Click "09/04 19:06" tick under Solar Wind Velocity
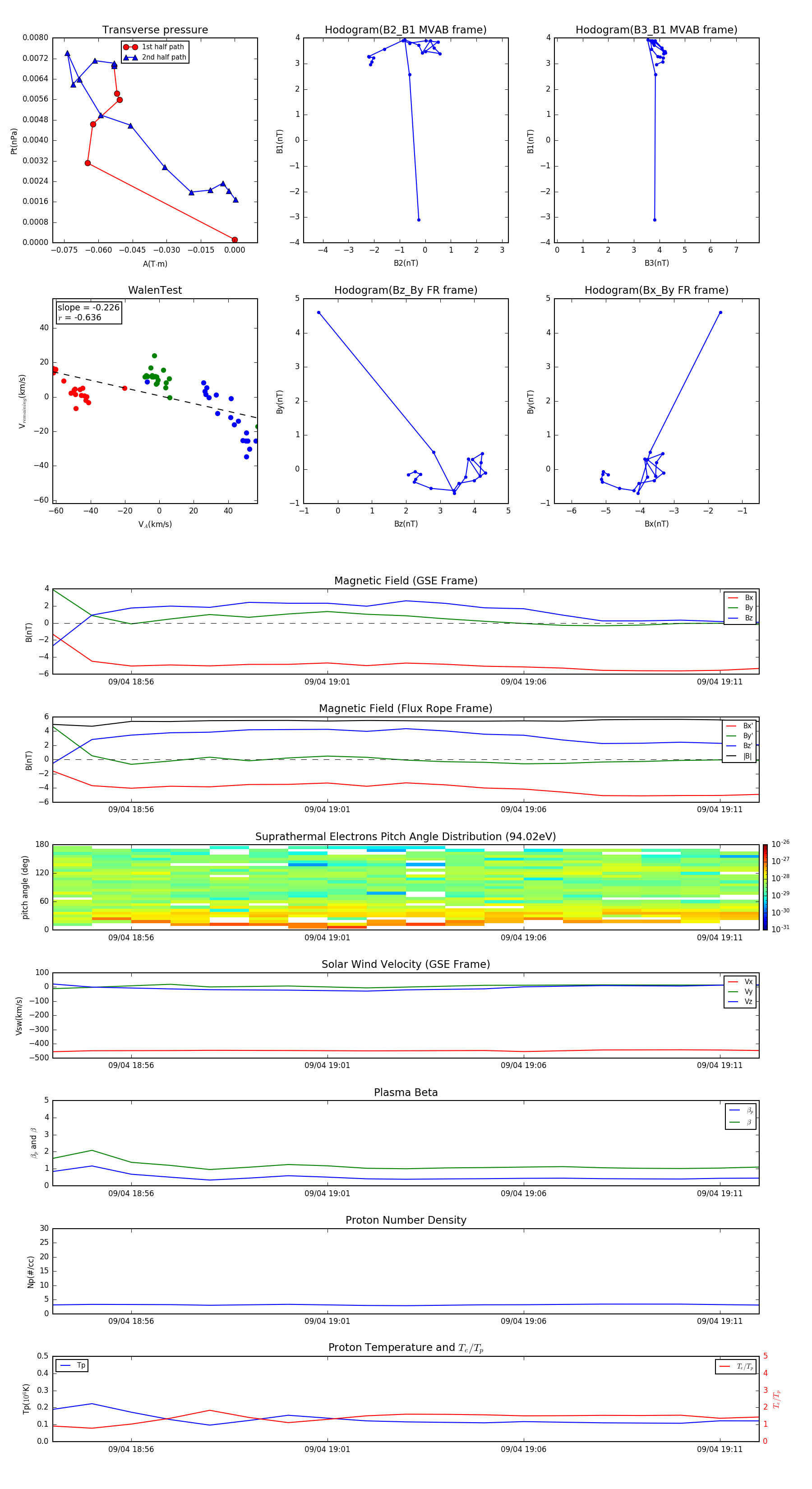Image resolution: width=812 pixels, height=1489 pixels. coord(524,1065)
